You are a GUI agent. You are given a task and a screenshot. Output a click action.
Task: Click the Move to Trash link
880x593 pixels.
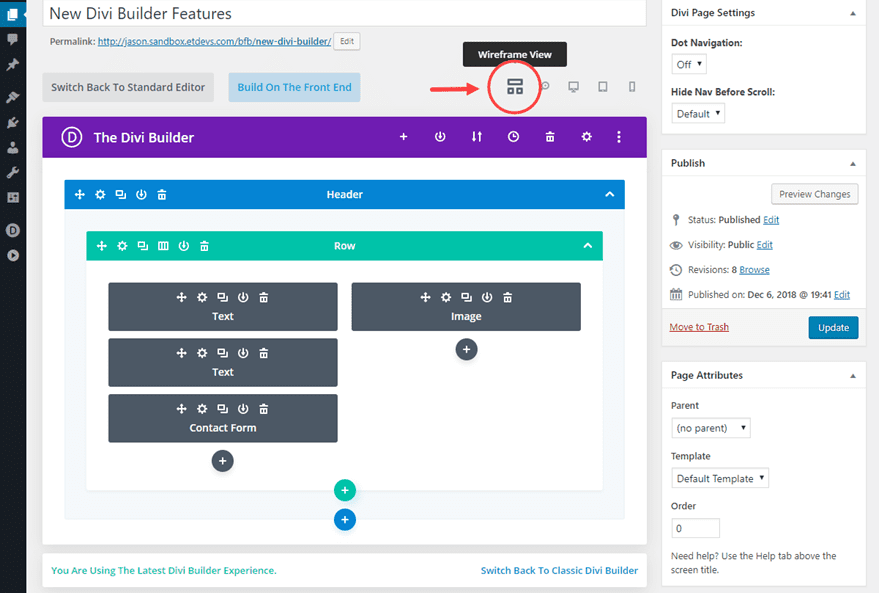[x=699, y=327]
